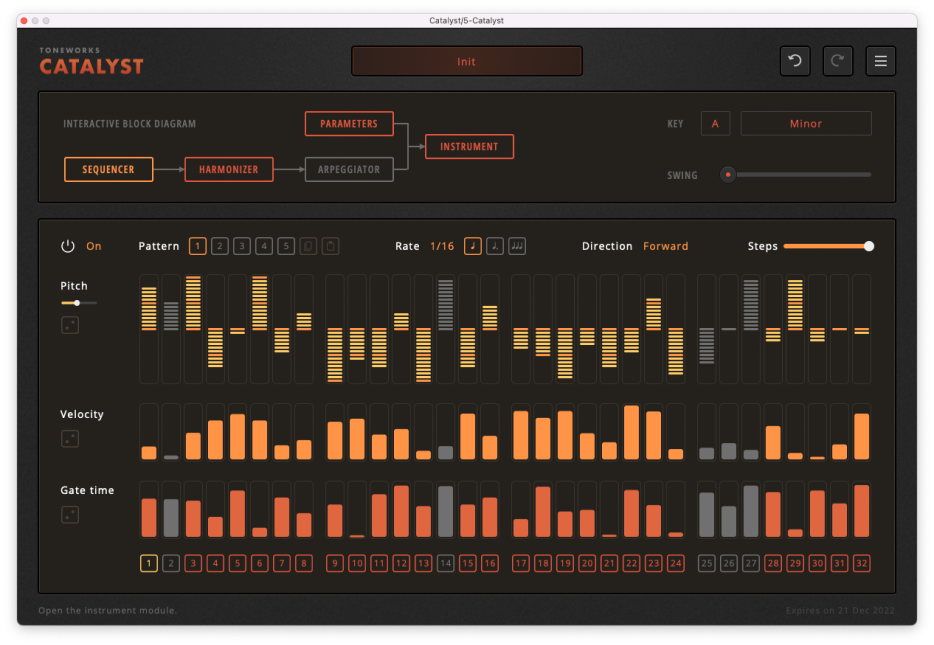
Task: Open the ARPEGGIATOR module
Action: 348,169
